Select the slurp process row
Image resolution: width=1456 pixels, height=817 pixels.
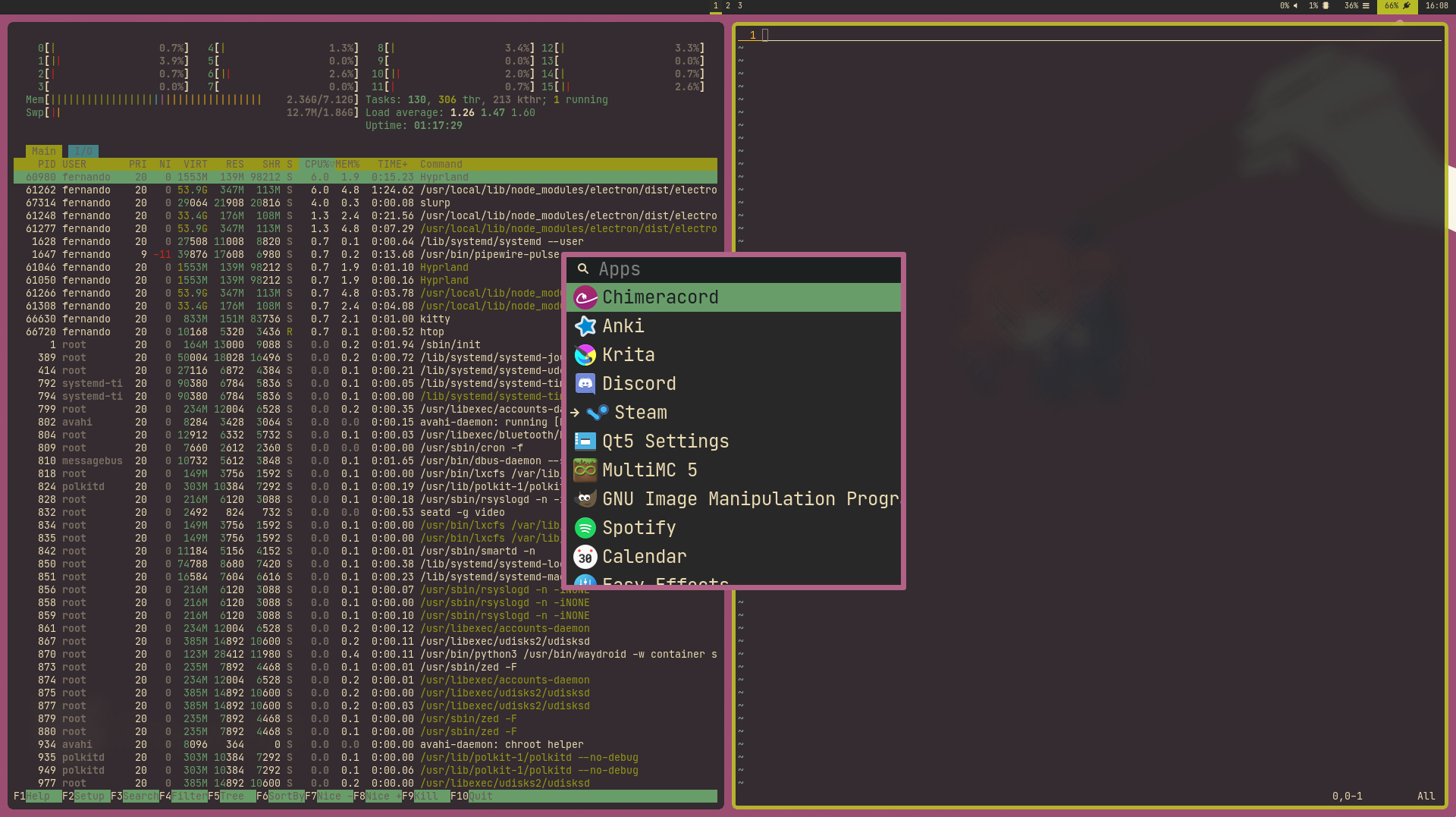(366, 203)
